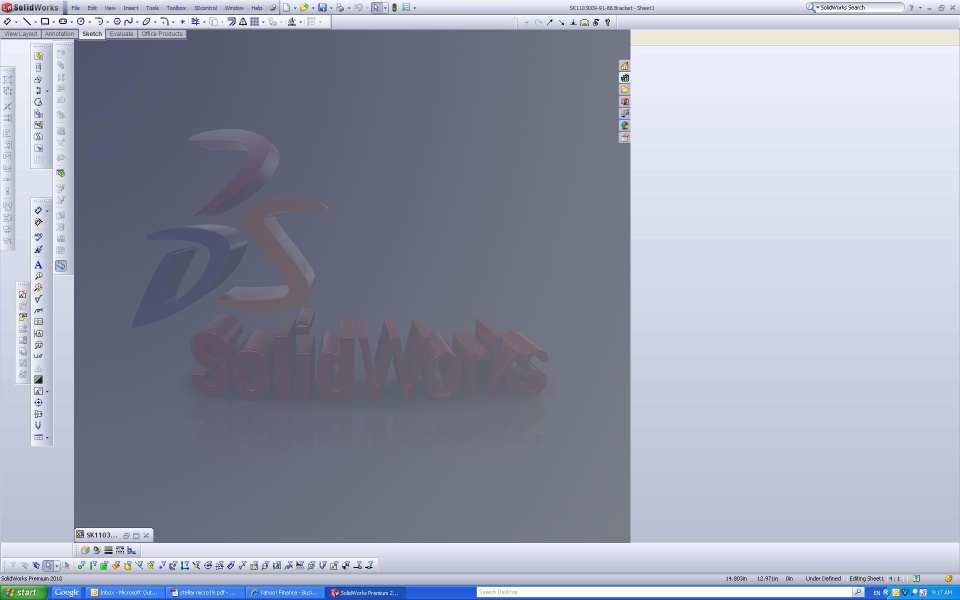Open the Line tool dropdown arrow
The image size is (960, 600).
point(36,22)
